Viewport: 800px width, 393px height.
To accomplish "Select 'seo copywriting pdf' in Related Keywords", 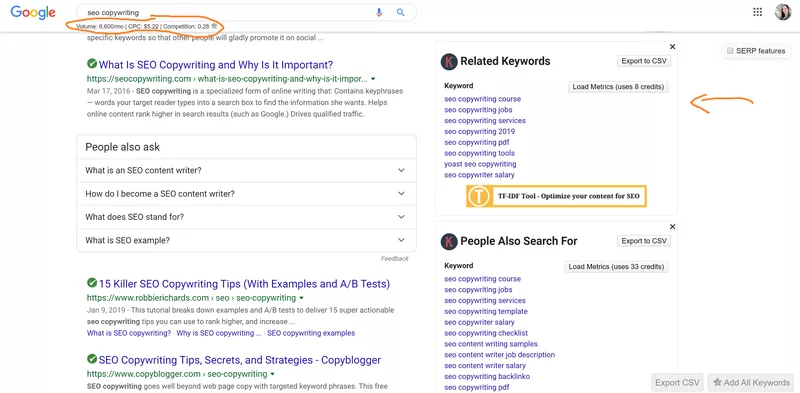I will pos(477,142).
